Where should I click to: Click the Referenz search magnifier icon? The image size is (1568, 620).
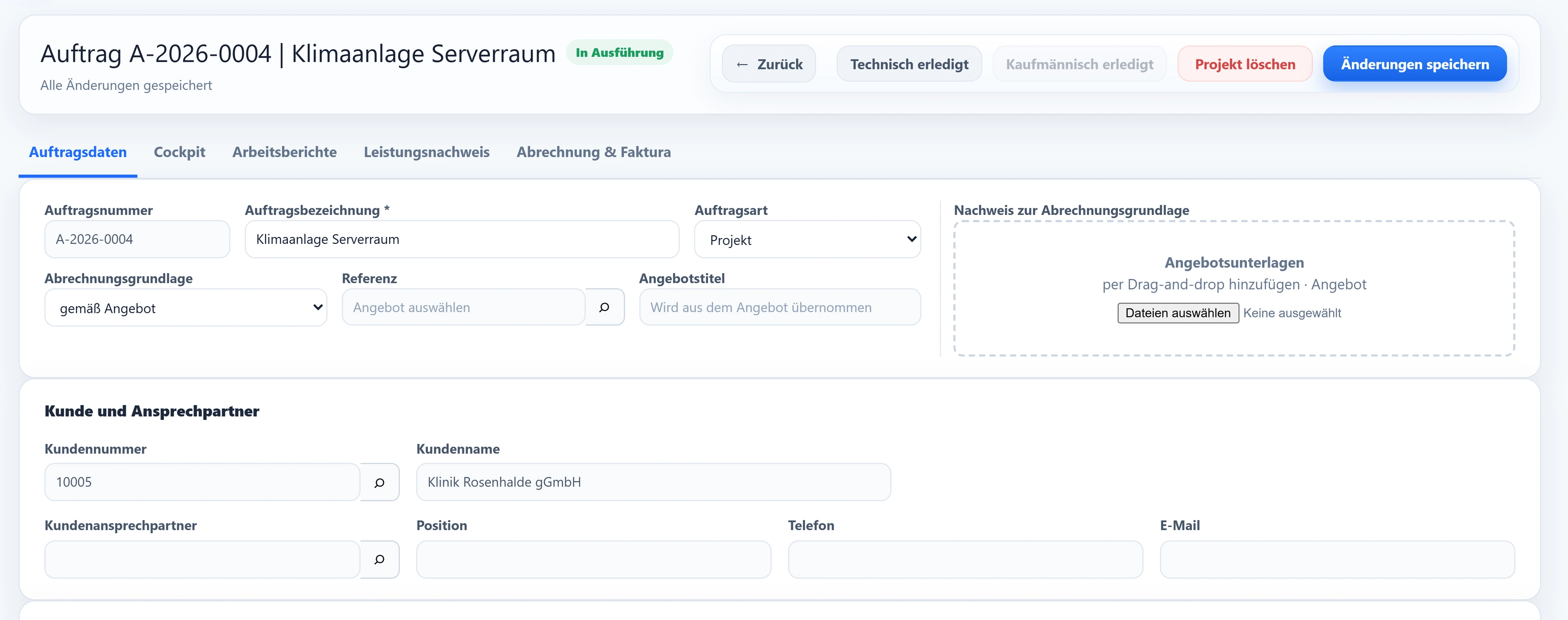point(604,308)
